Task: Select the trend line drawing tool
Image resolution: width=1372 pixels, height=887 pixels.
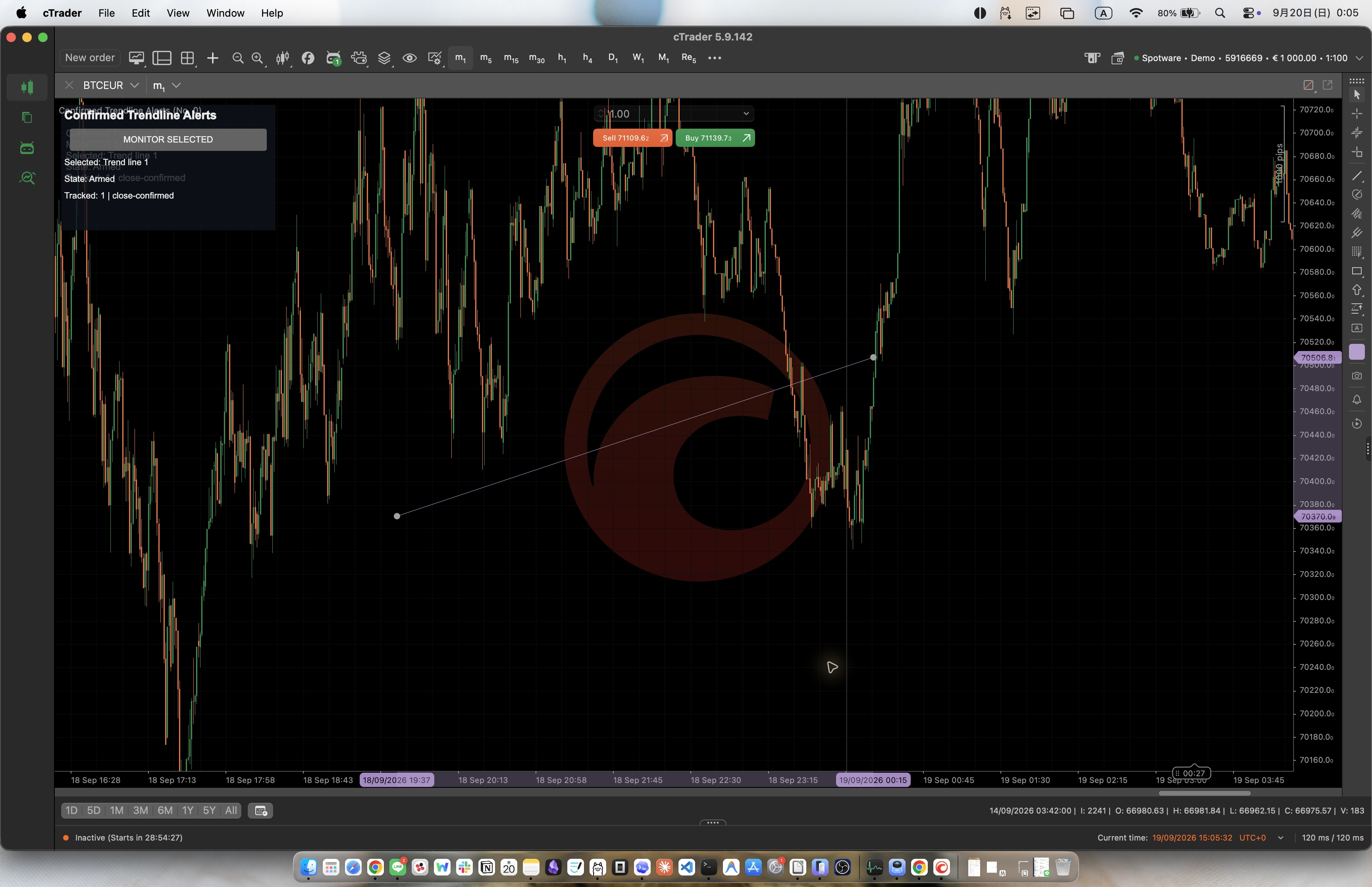Action: (x=1357, y=175)
